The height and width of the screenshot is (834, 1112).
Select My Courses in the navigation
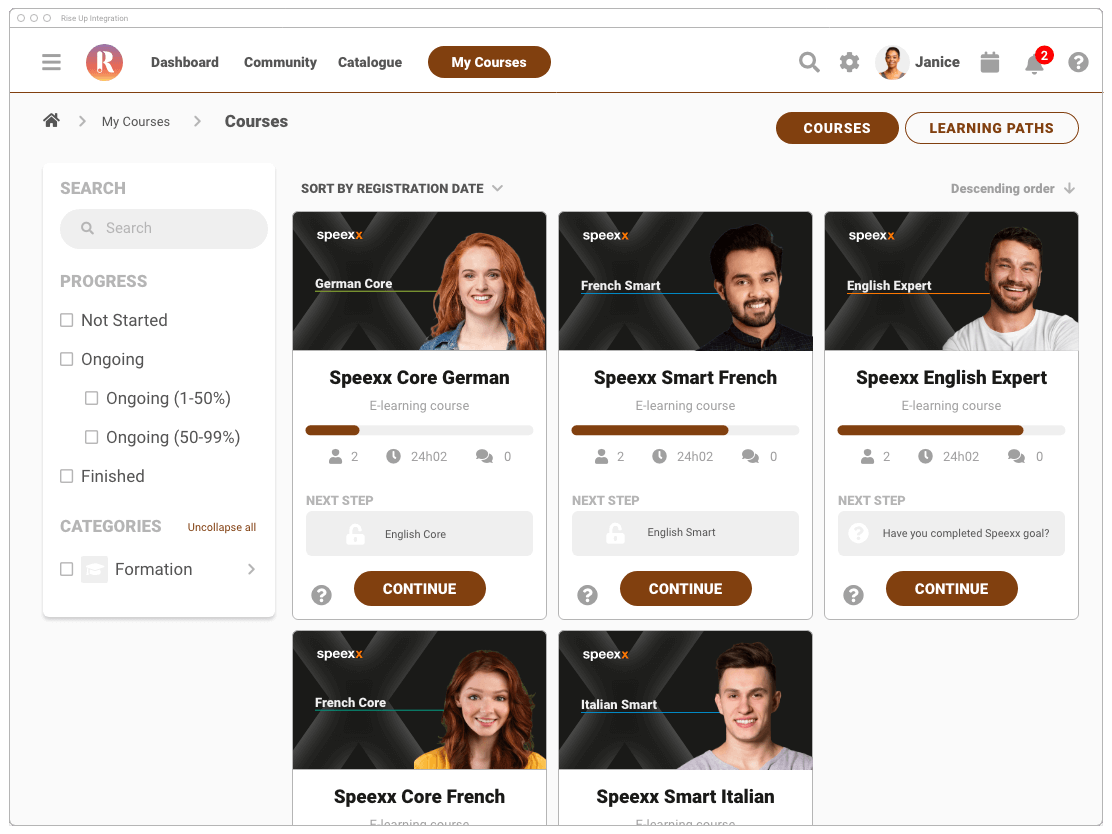click(489, 62)
